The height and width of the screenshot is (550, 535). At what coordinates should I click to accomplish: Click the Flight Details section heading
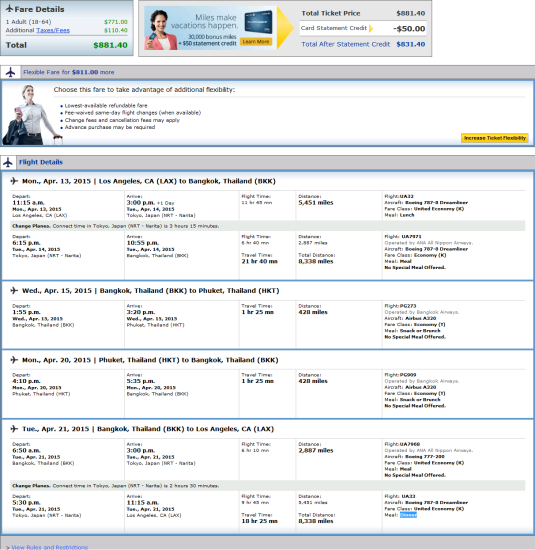pos(41,162)
